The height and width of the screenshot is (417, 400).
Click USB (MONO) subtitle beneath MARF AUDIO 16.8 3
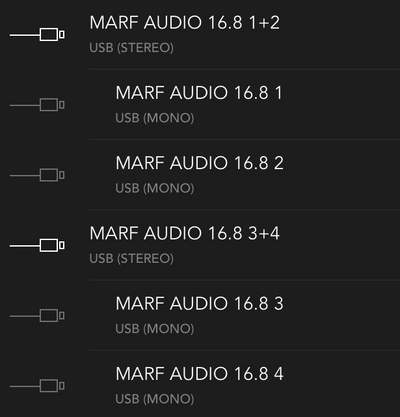(155, 329)
